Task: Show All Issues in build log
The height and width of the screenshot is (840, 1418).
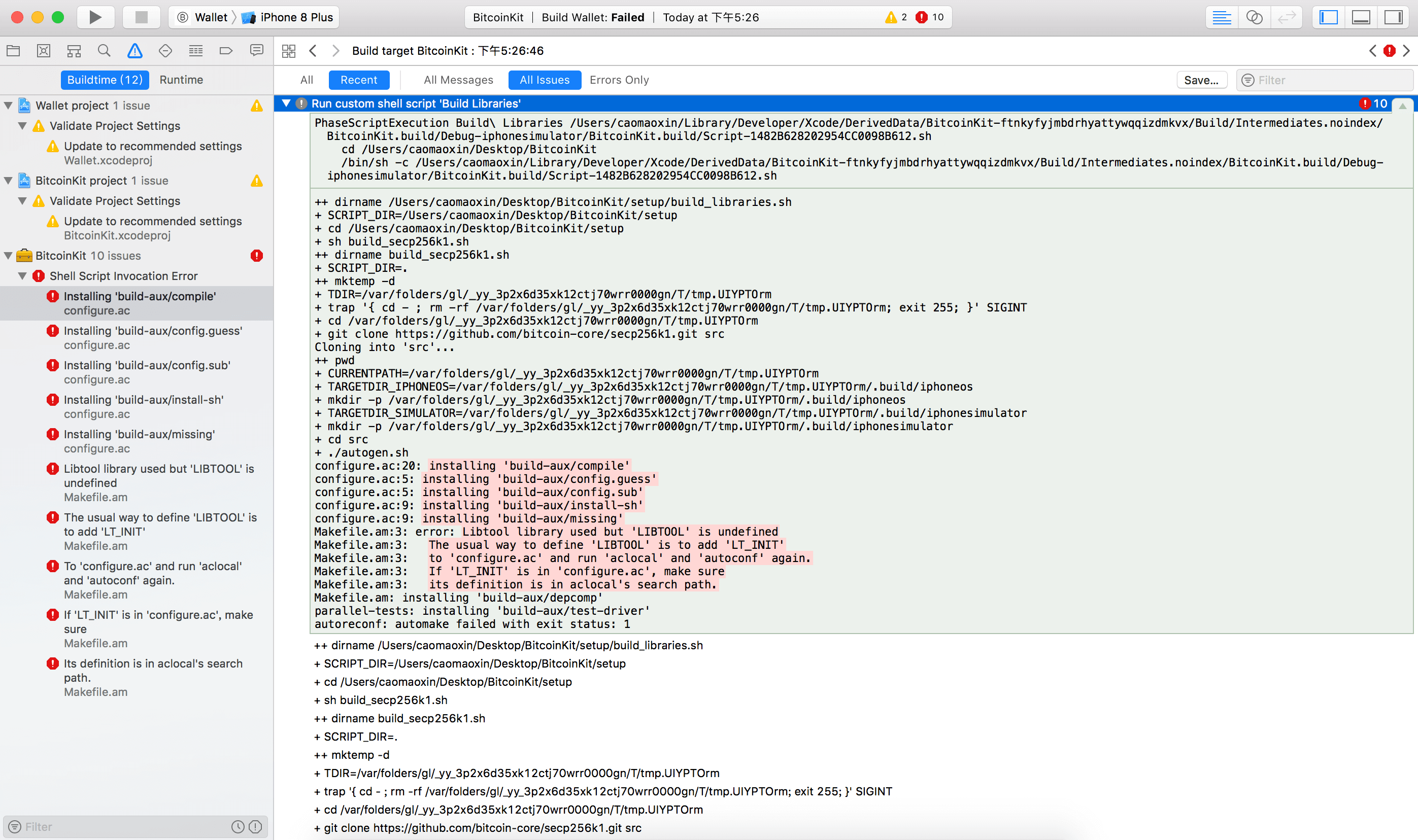Action: coord(544,80)
